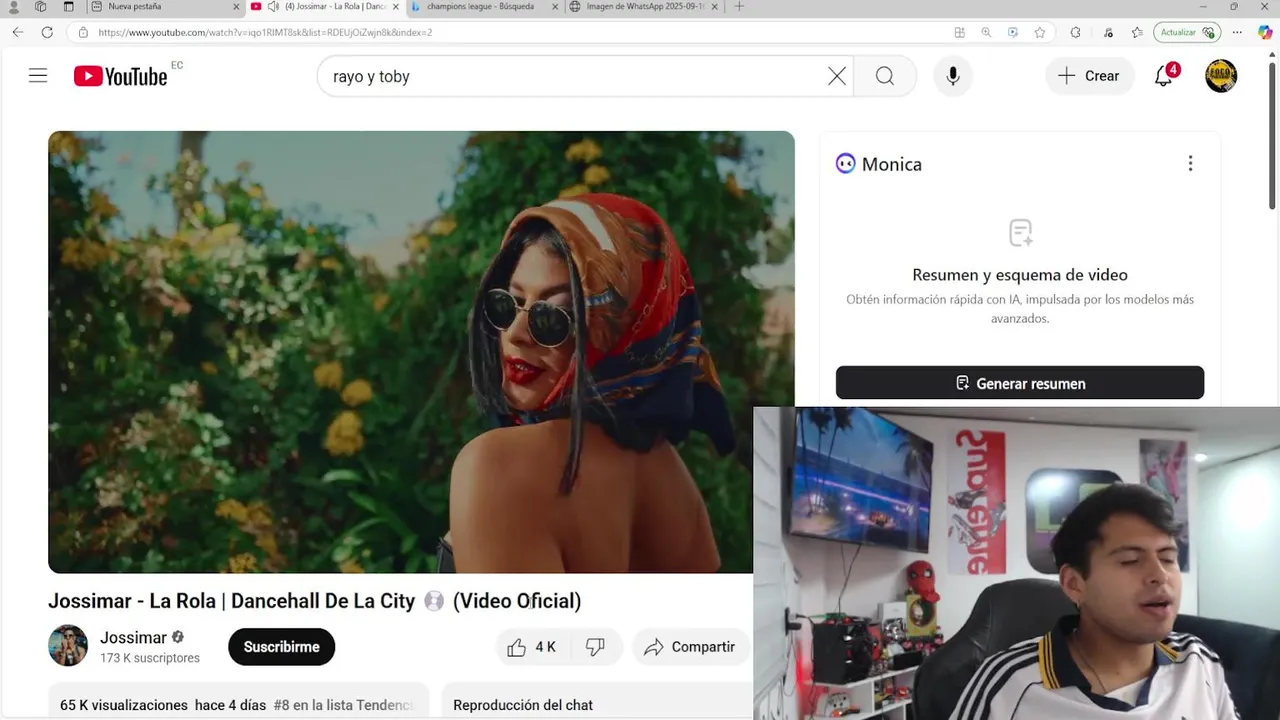Click the video title Jossimar - La Rola
Image resolution: width=1280 pixels, height=720 pixels.
point(314,601)
